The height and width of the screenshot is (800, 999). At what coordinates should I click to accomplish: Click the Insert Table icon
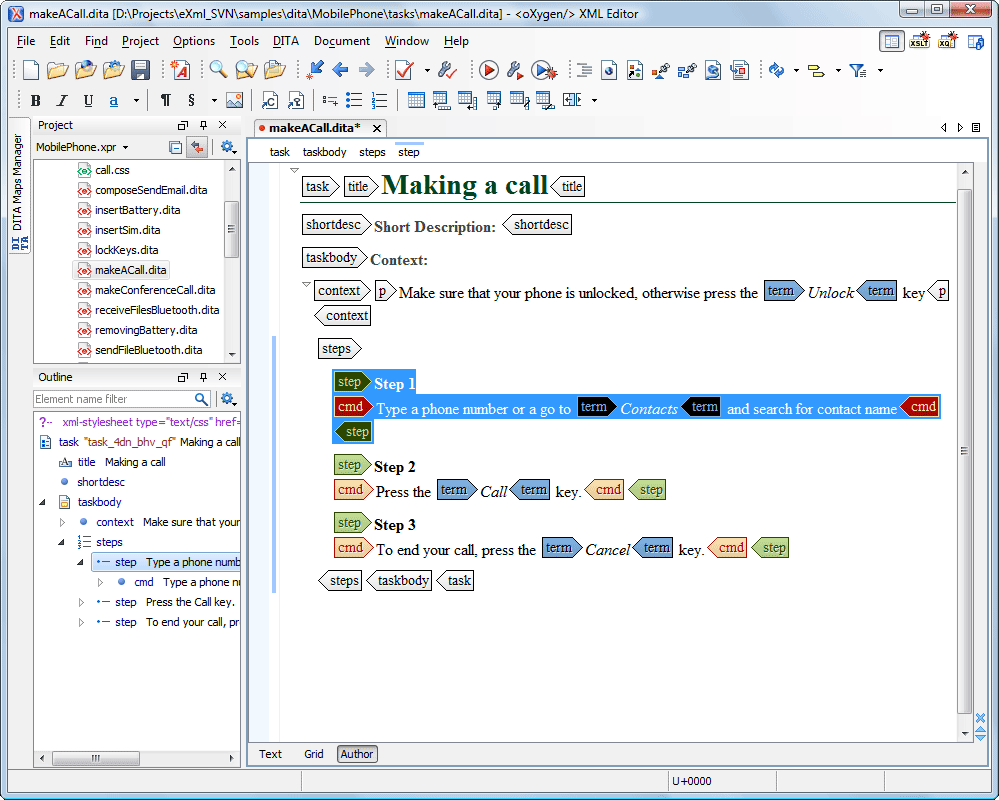(416, 100)
